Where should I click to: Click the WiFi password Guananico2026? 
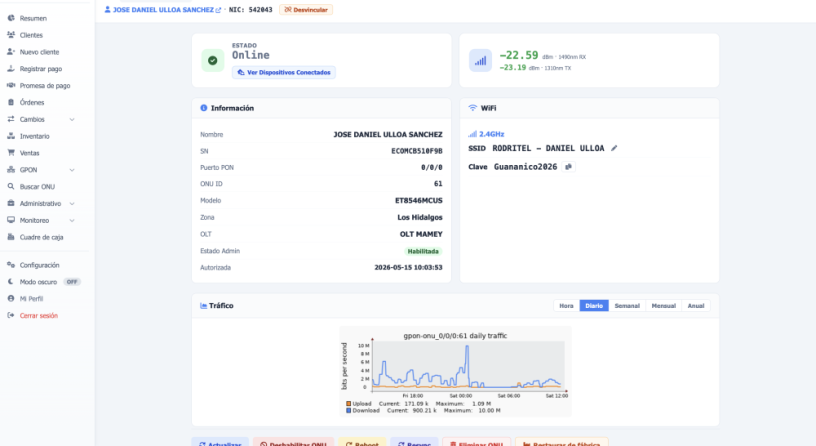(526, 167)
